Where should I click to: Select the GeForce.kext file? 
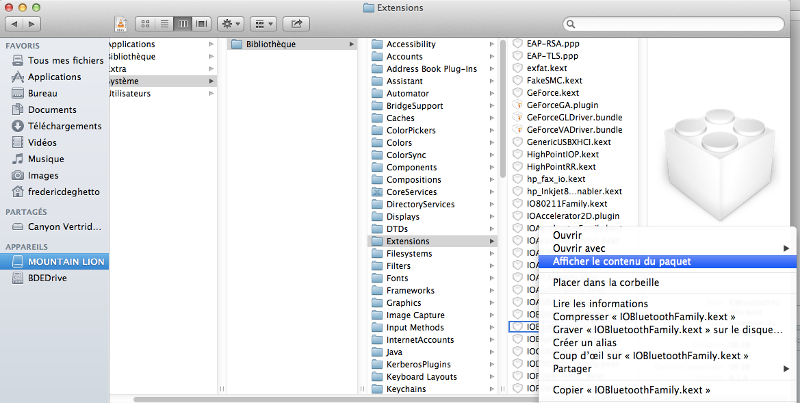(573, 93)
